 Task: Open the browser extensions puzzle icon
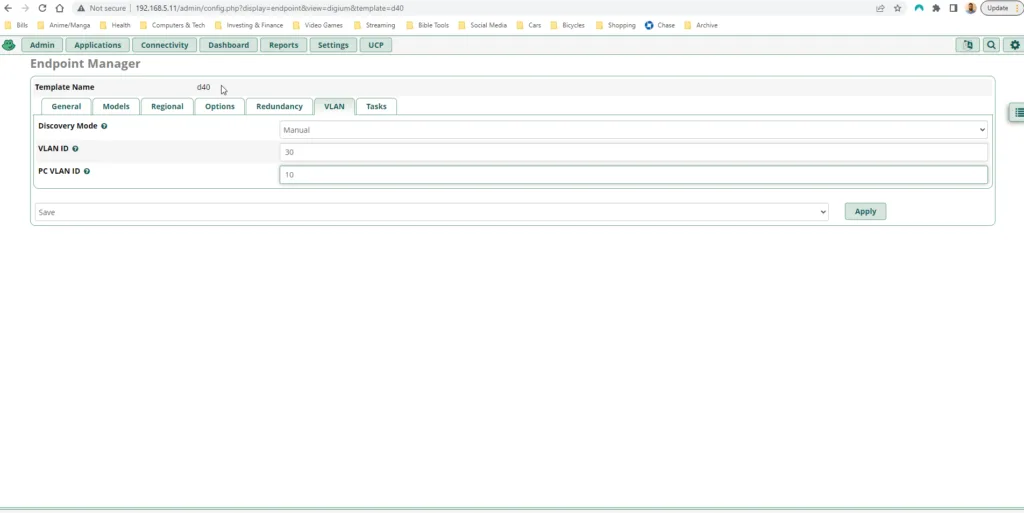click(936, 8)
